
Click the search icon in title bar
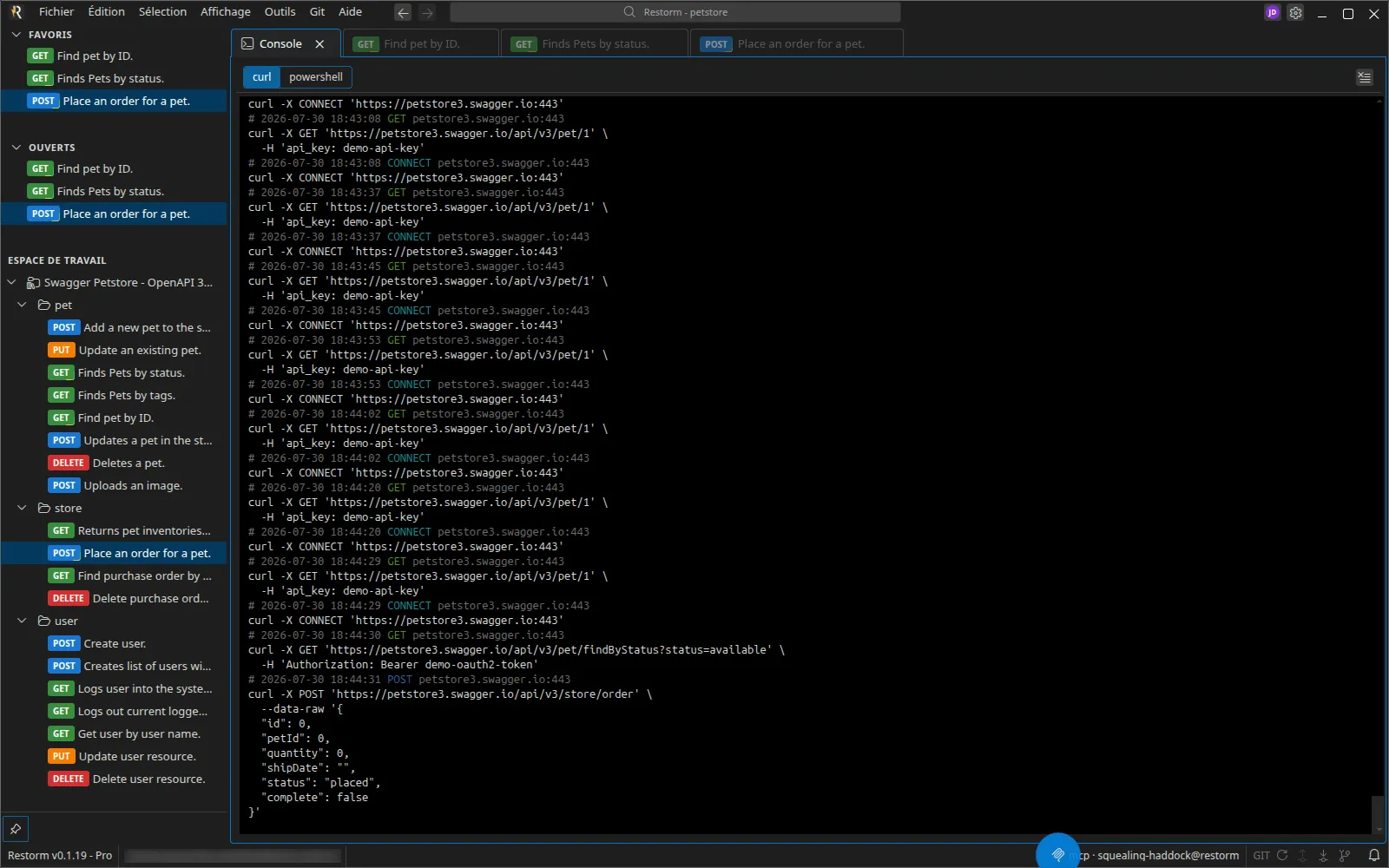click(629, 12)
